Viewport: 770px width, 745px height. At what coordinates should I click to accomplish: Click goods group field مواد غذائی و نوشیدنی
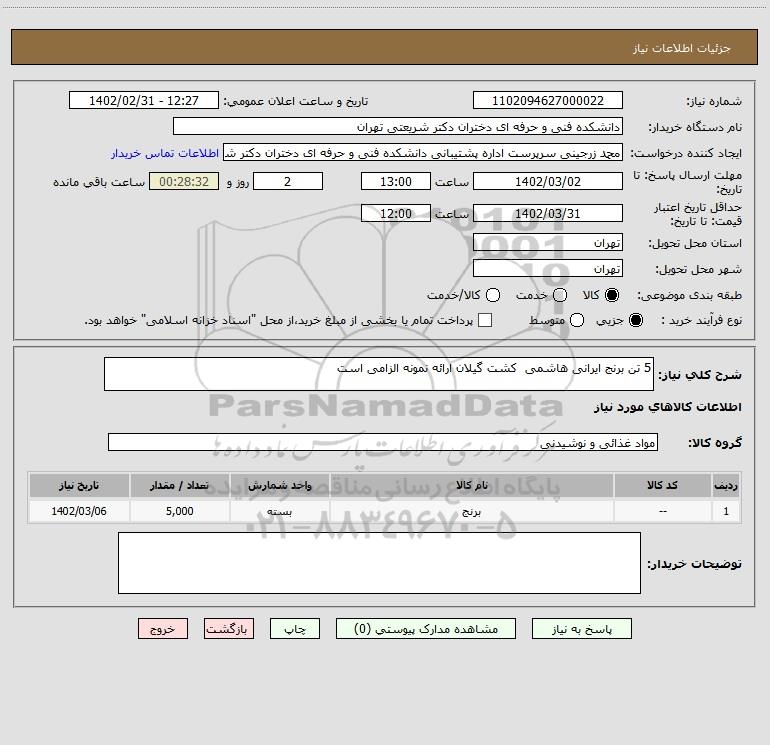pyautogui.click(x=383, y=442)
